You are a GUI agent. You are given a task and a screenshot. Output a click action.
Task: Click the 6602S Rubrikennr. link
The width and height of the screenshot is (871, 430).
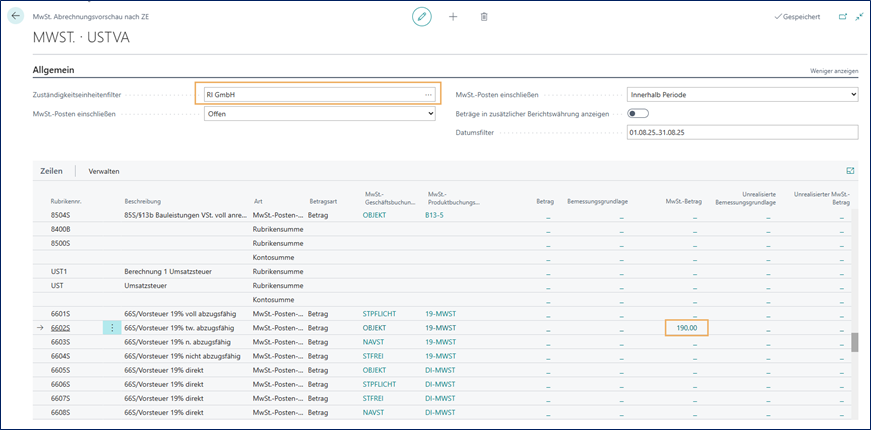pos(62,327)
